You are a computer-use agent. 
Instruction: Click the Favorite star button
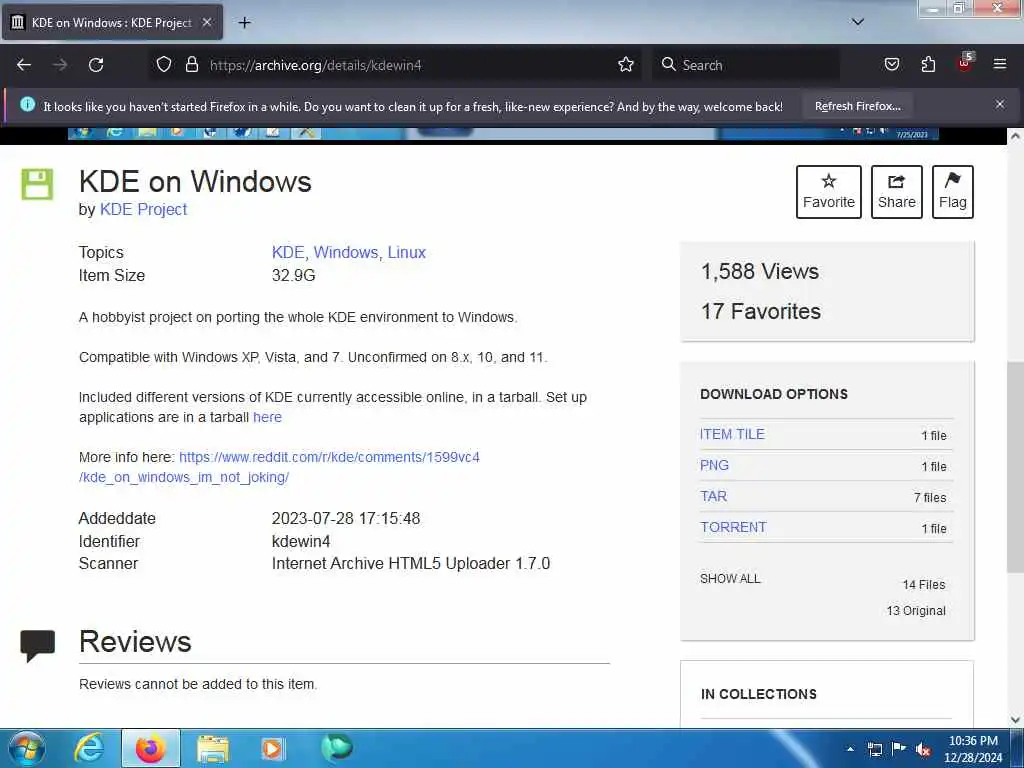point(829,192)
